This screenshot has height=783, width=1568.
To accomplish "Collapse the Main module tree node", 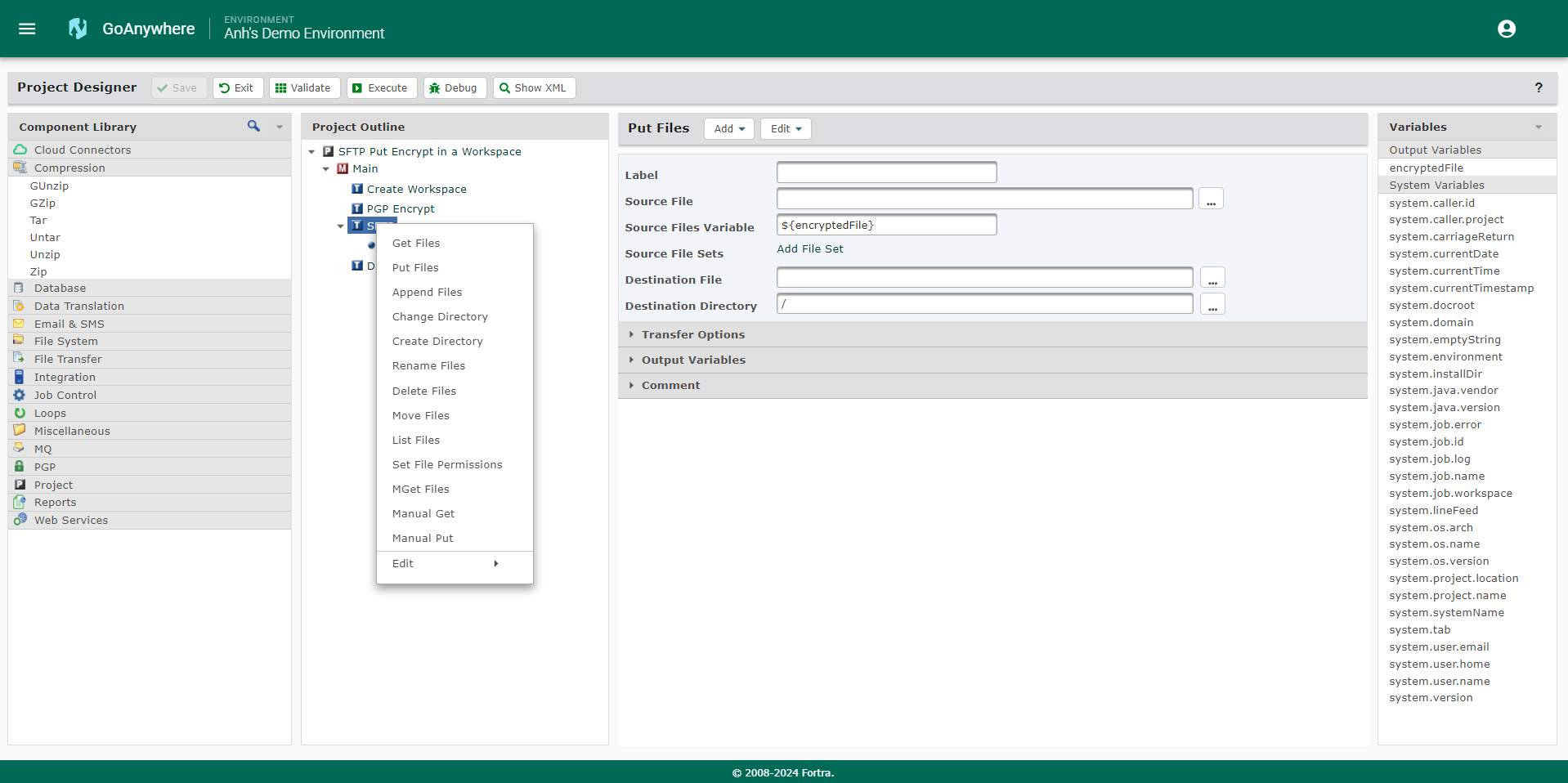I will tap(325, 169).
